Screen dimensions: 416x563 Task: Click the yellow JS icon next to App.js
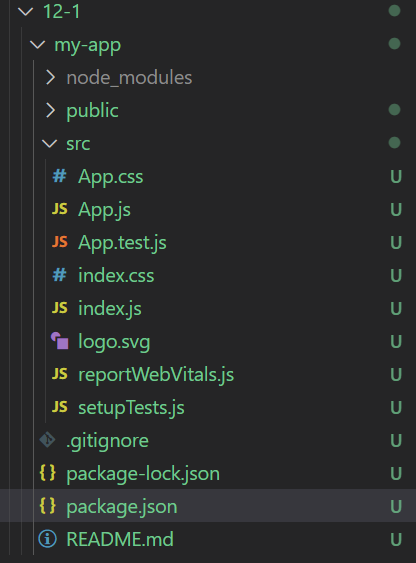click(60, 209)
